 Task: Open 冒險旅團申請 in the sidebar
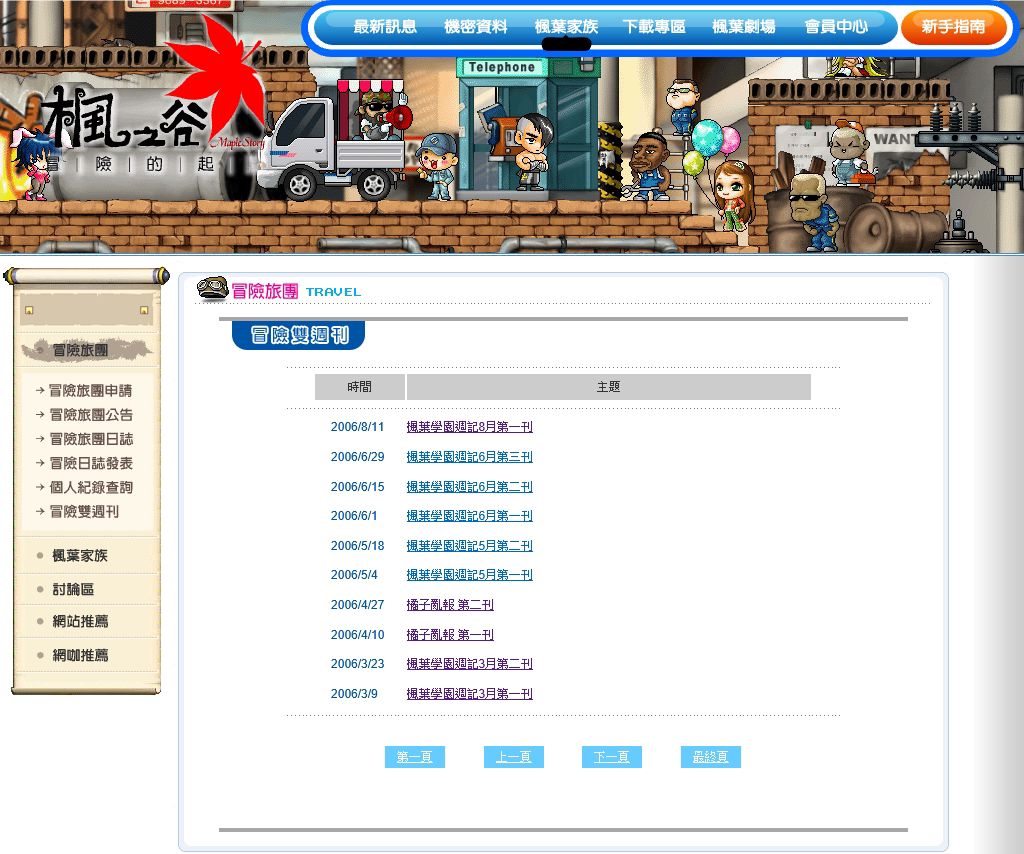[90, 390]
